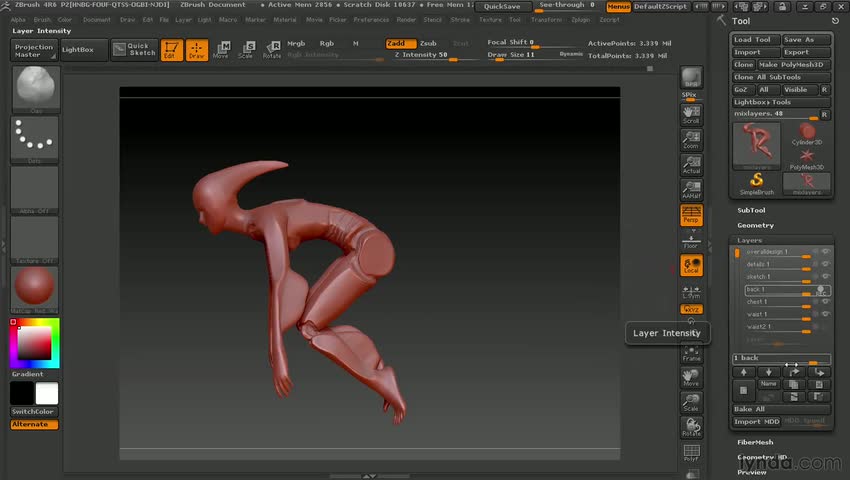
Task: Expand the SubTool palette section
Action: click(751, 210)
